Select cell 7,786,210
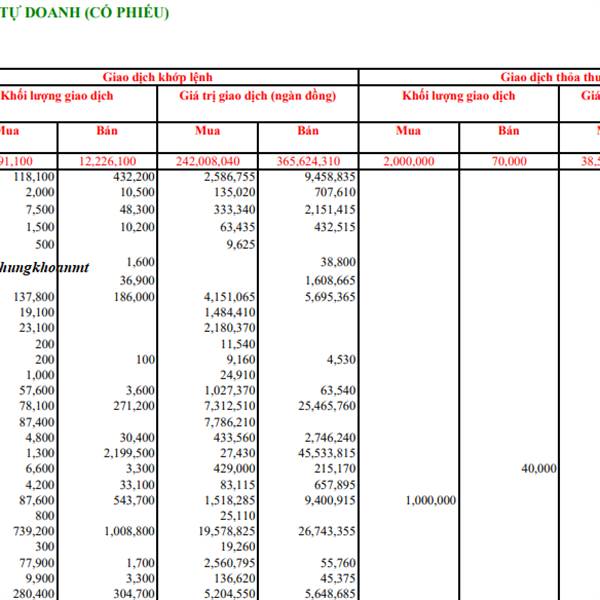 (x=230, y=422)
